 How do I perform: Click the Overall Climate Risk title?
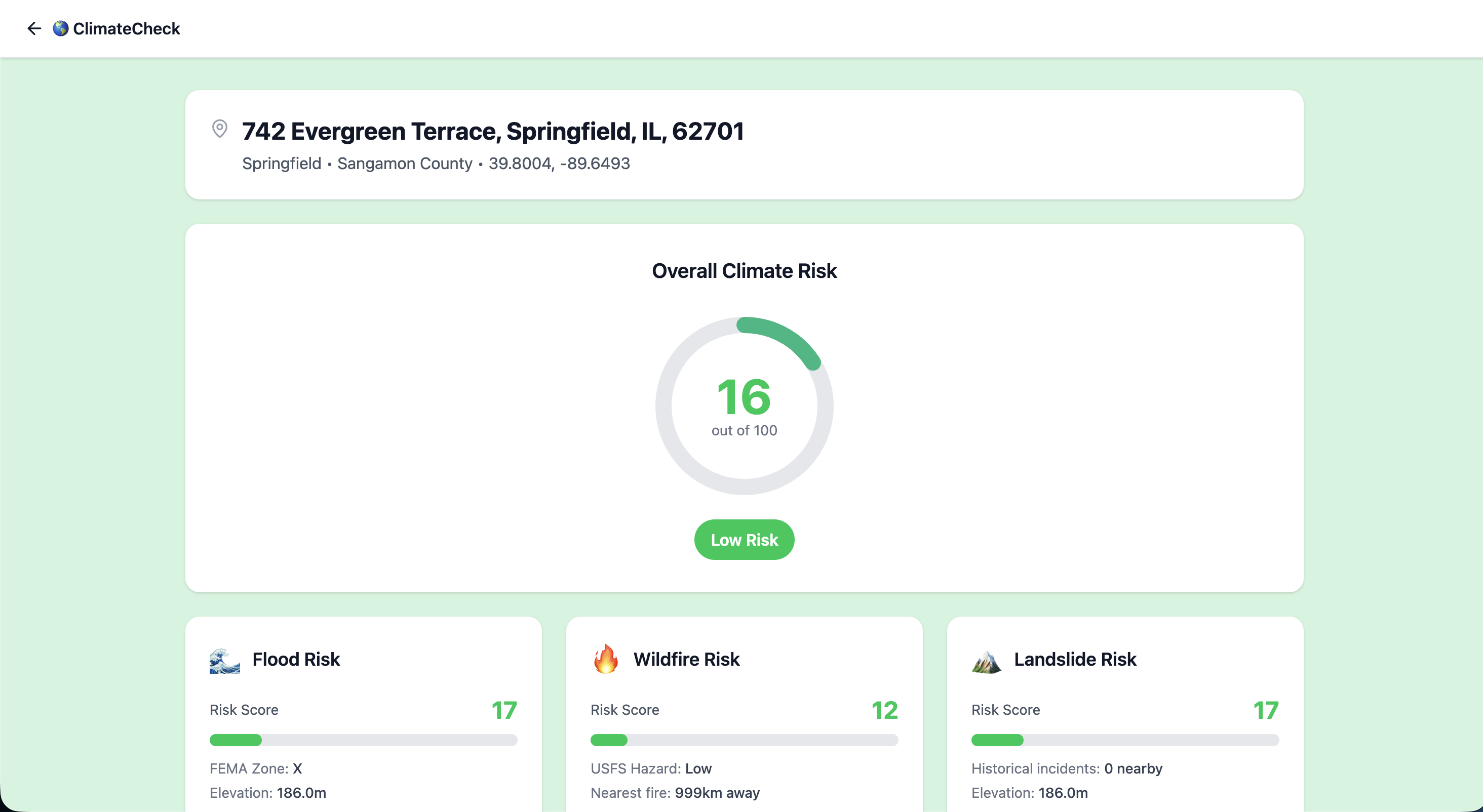click(744, 270)
